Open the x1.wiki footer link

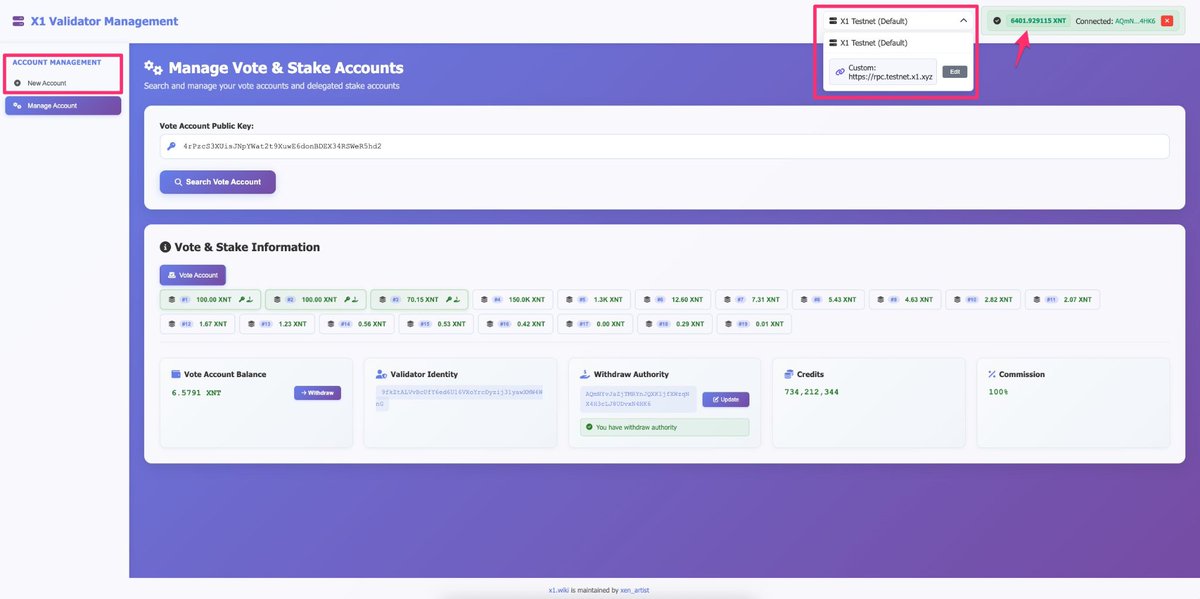pos(558,590)
